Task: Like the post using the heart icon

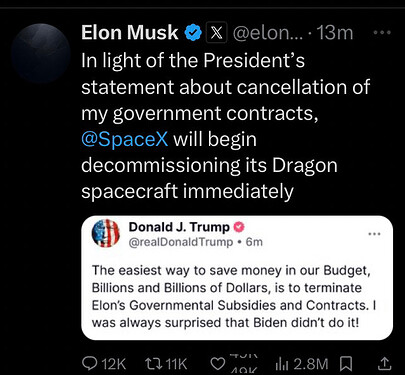Action: (x=218, y=364)
